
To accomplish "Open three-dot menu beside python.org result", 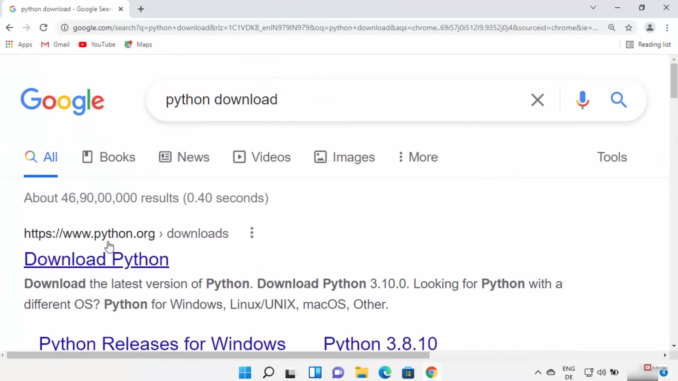I will [252, 233].
